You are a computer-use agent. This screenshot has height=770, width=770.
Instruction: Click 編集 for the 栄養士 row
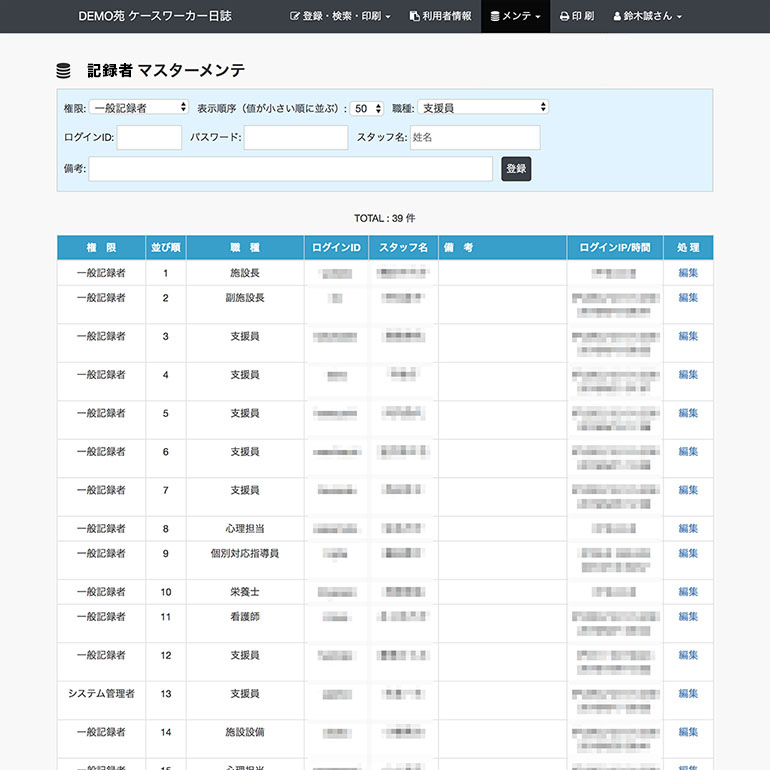(688, 592)
